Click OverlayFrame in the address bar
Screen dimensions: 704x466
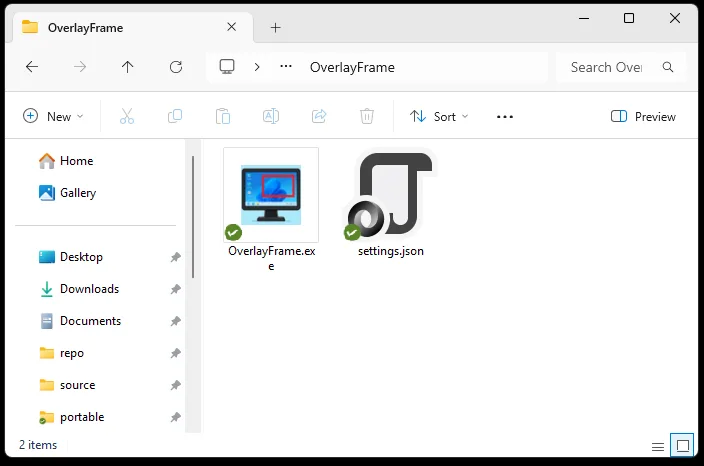point(352,67)
